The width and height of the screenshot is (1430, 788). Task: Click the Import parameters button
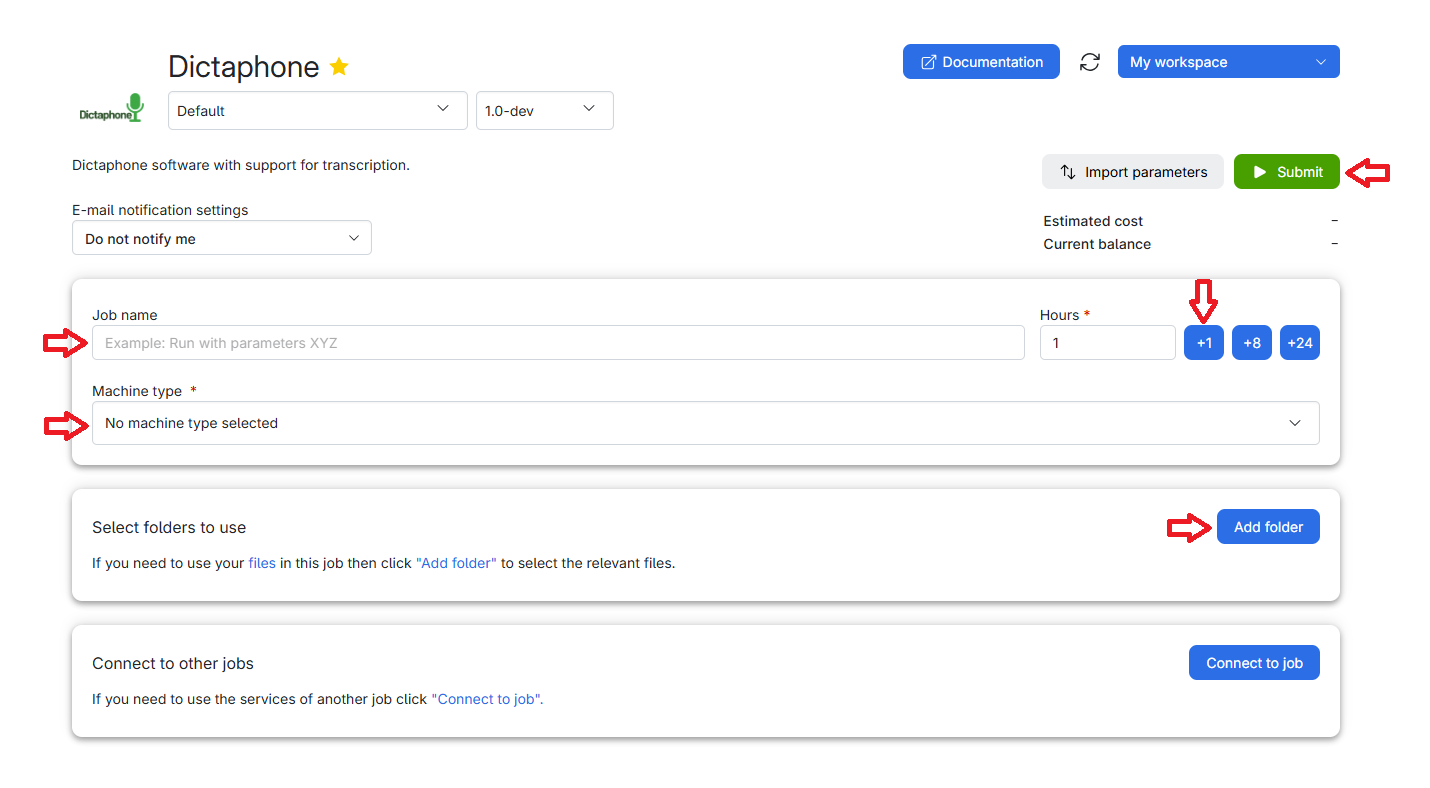pyautogui.click(x=1132, y=172)
